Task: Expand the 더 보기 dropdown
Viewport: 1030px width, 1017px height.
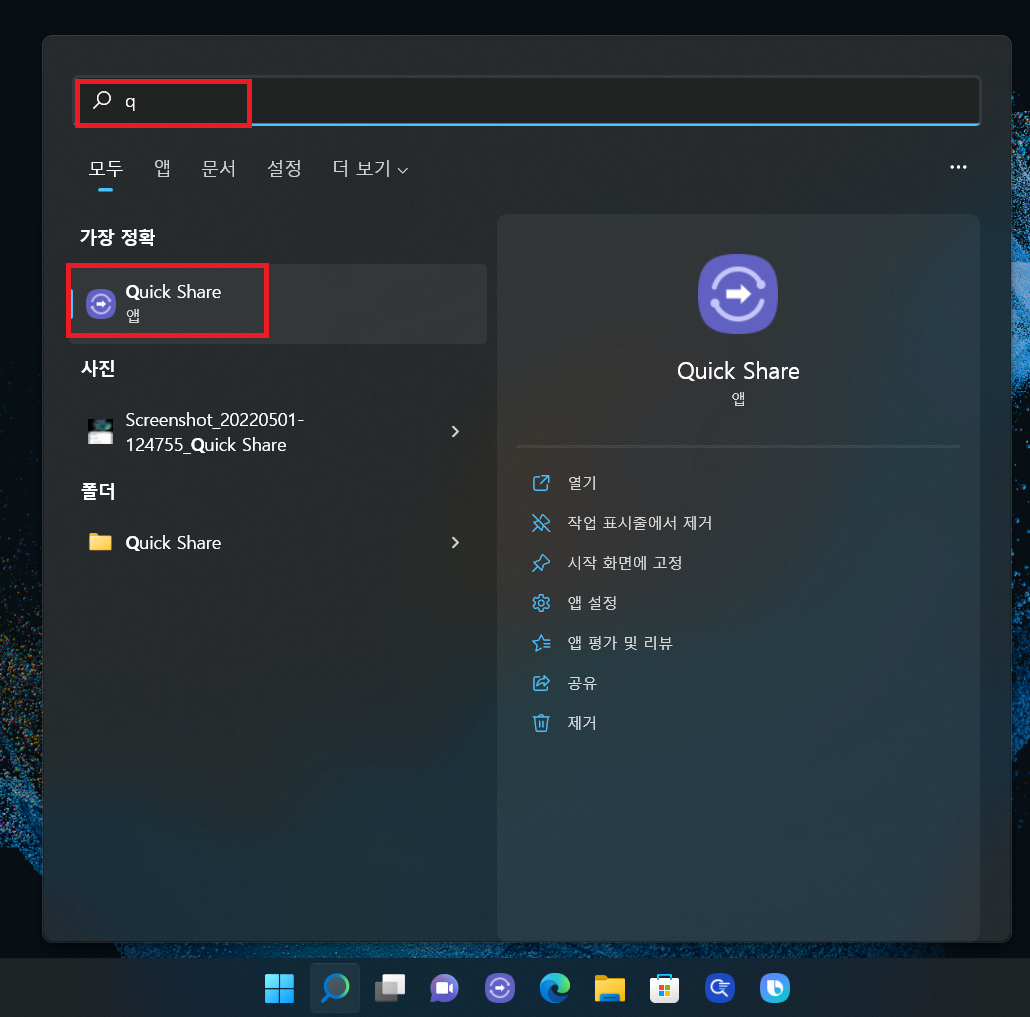Action: [370, 168]
